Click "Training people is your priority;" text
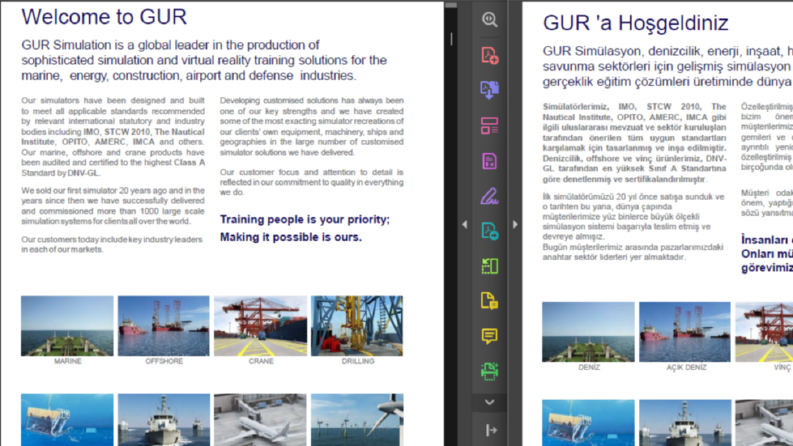Screen dimensions: 793x446 [304, 219]
